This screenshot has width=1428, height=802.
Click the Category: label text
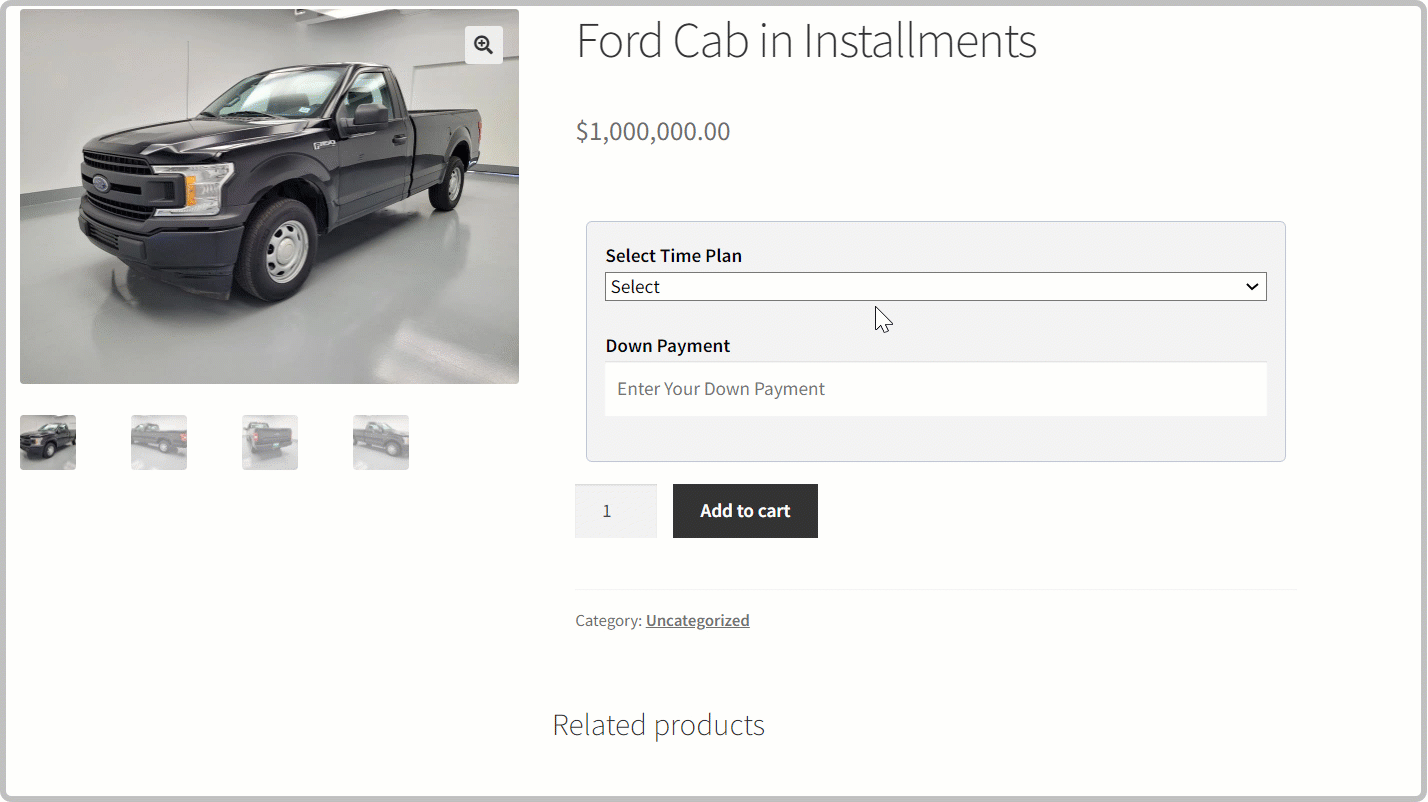coord(608,620)
